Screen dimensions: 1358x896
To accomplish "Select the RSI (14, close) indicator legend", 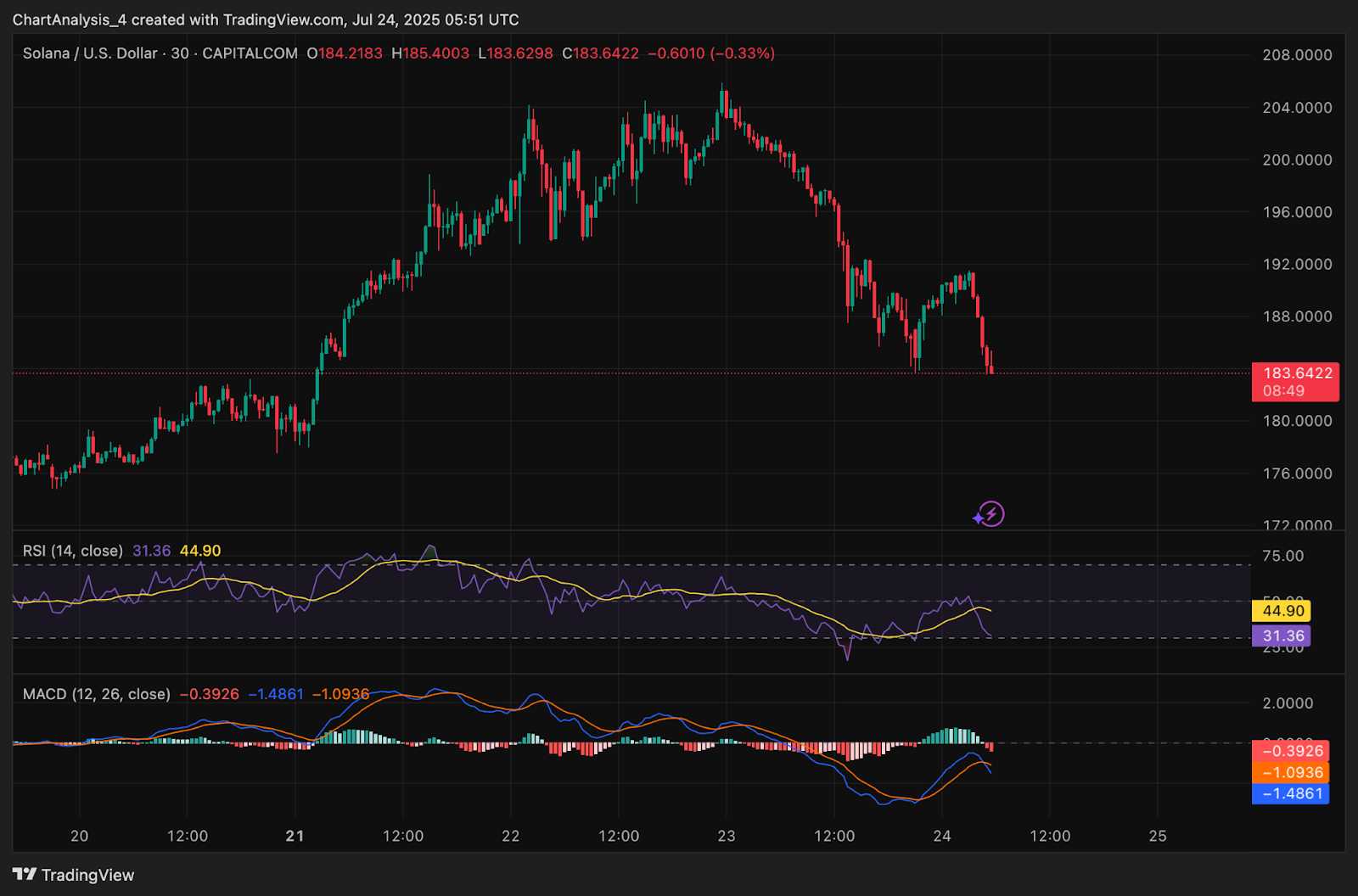I will (73, 551).
